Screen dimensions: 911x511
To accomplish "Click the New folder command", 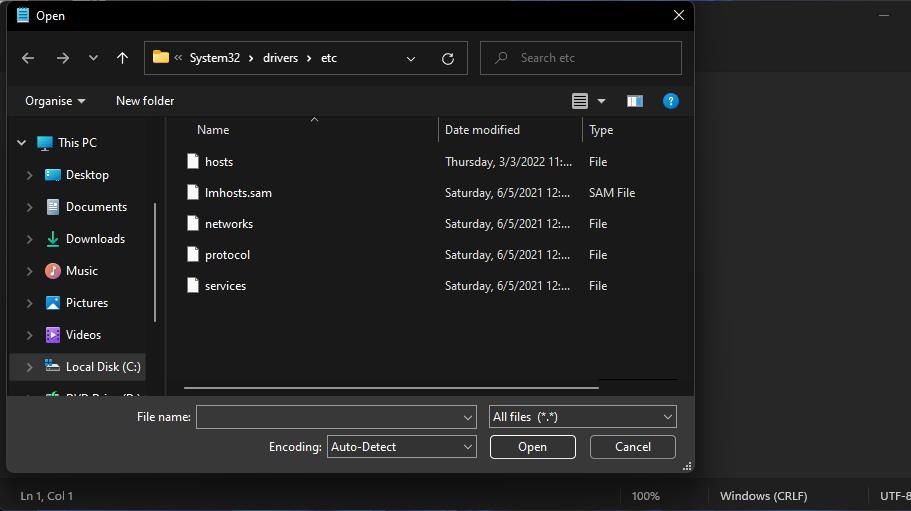I will (145, 101).
